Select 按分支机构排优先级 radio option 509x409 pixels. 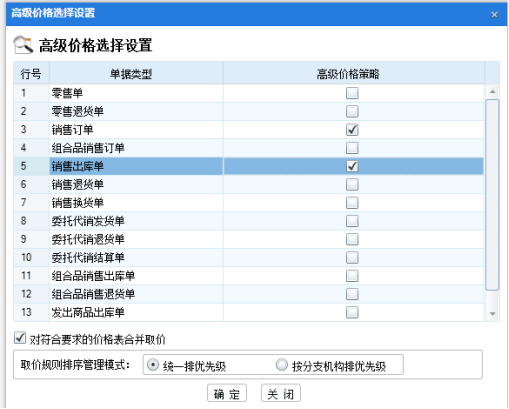point(282,365)
